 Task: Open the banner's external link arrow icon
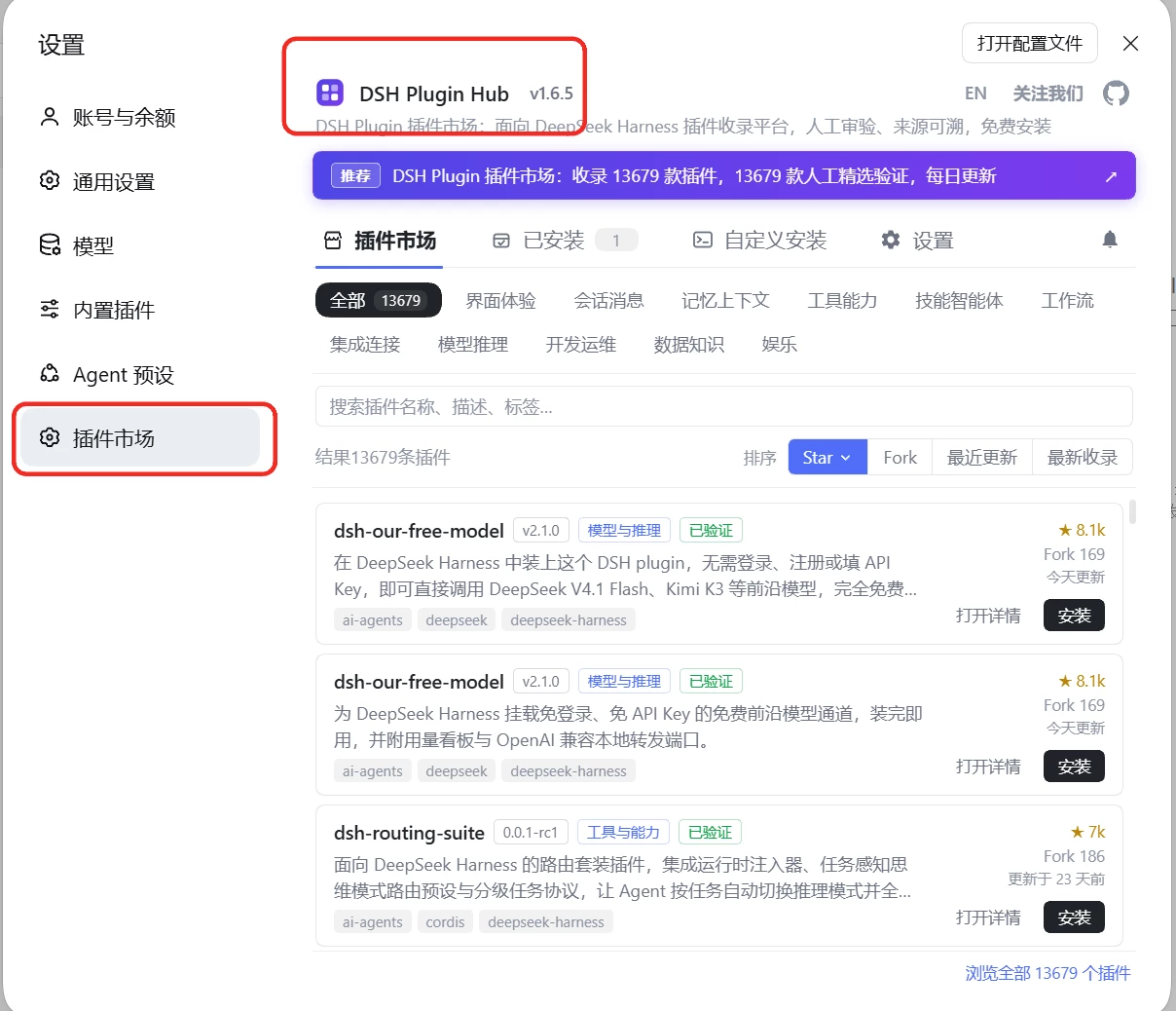point(1111,176)
